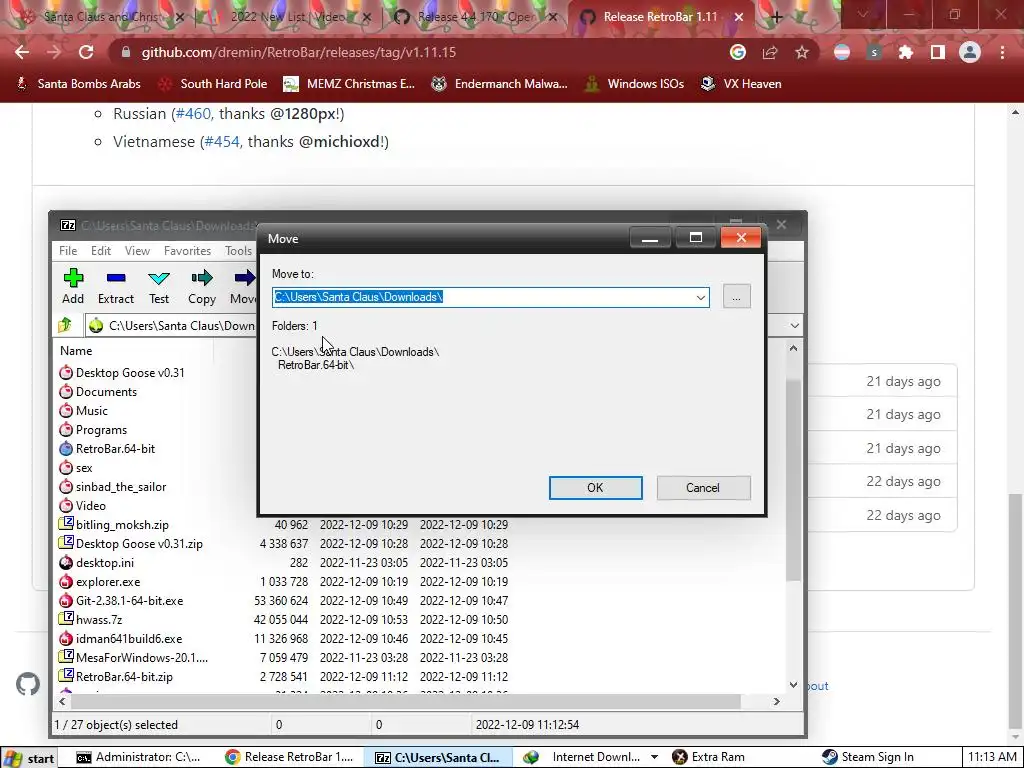This screenshot has width=1024, height=768.
Task: Open the VX Heaven bookmark
Action: pos(741,84)
